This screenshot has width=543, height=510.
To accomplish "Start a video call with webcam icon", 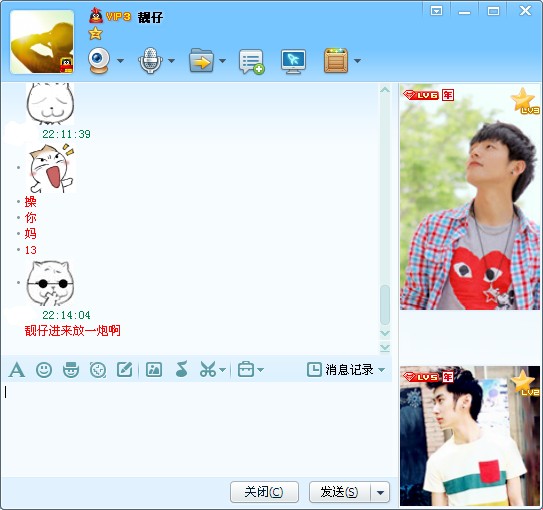I will (99, 61).
